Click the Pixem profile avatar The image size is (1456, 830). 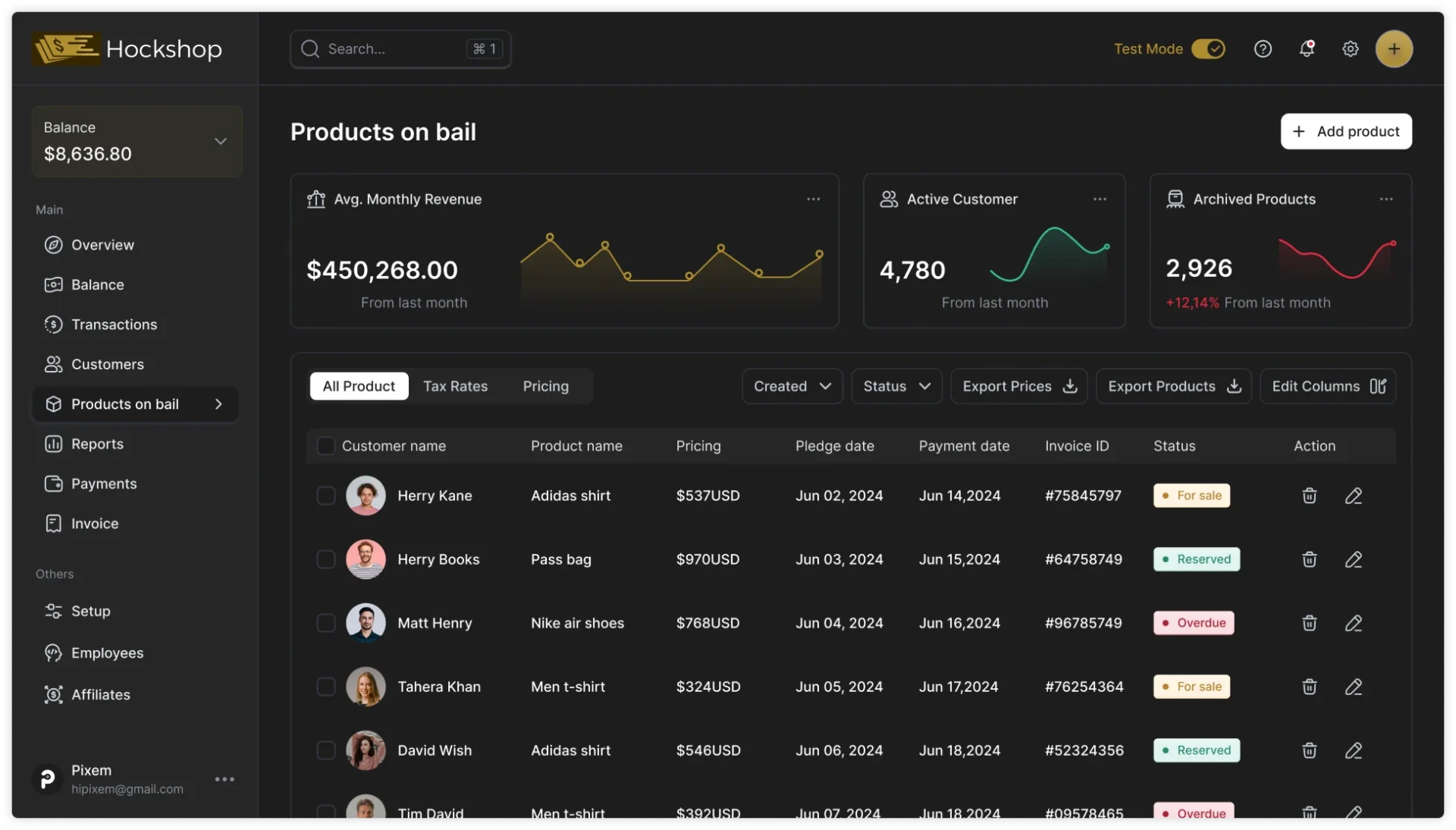47,779
